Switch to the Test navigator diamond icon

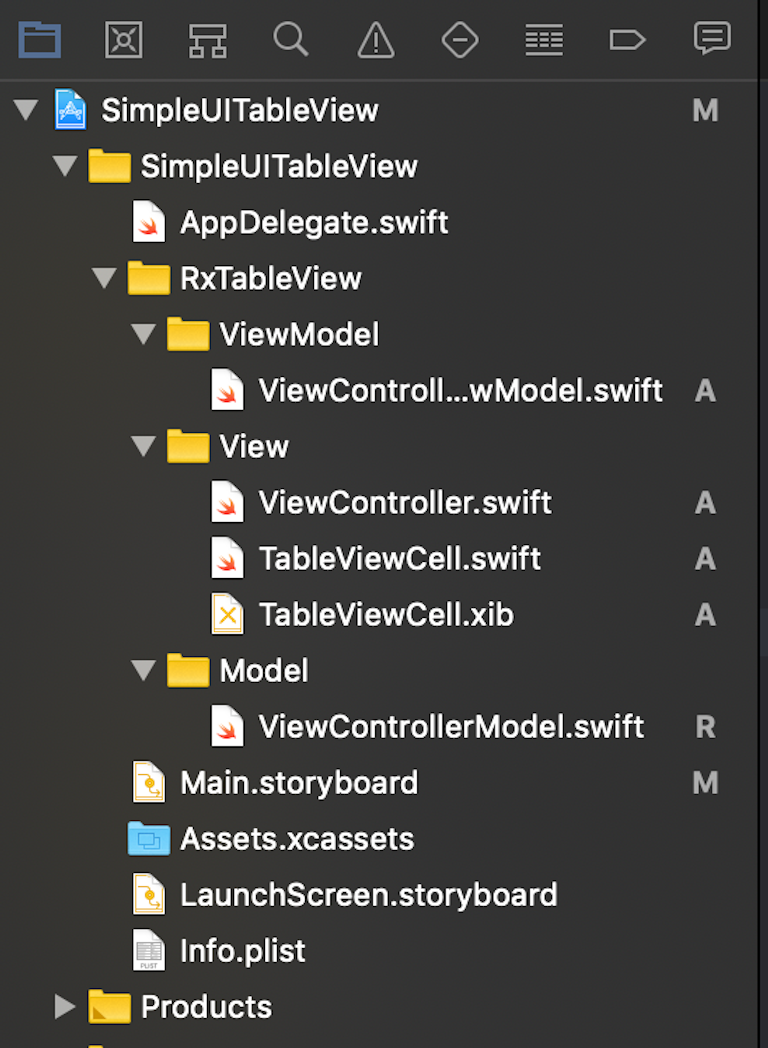[459, 40]
